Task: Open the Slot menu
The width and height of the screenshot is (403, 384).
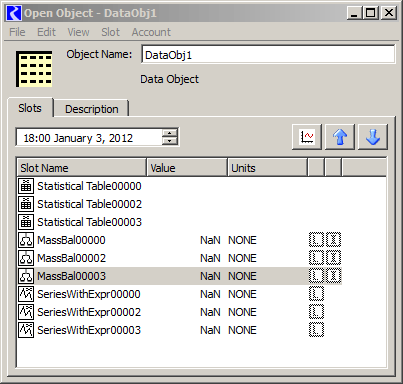Action: pos(110,32)
